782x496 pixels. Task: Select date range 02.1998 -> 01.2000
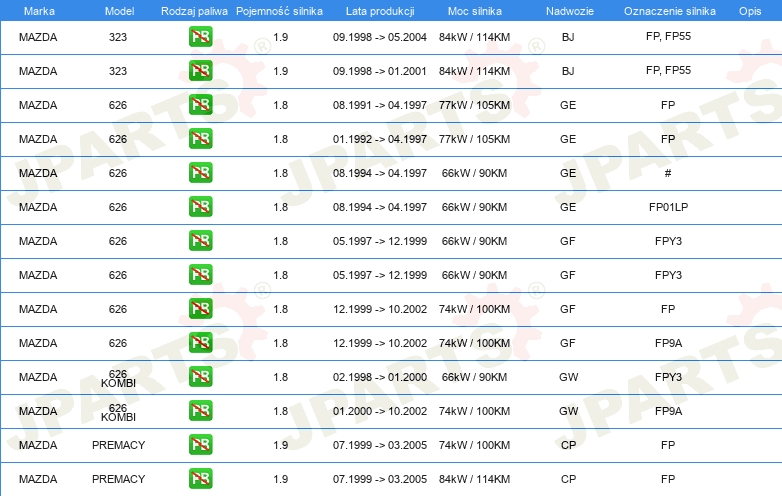pyautogui.click(x=380, y=377)
